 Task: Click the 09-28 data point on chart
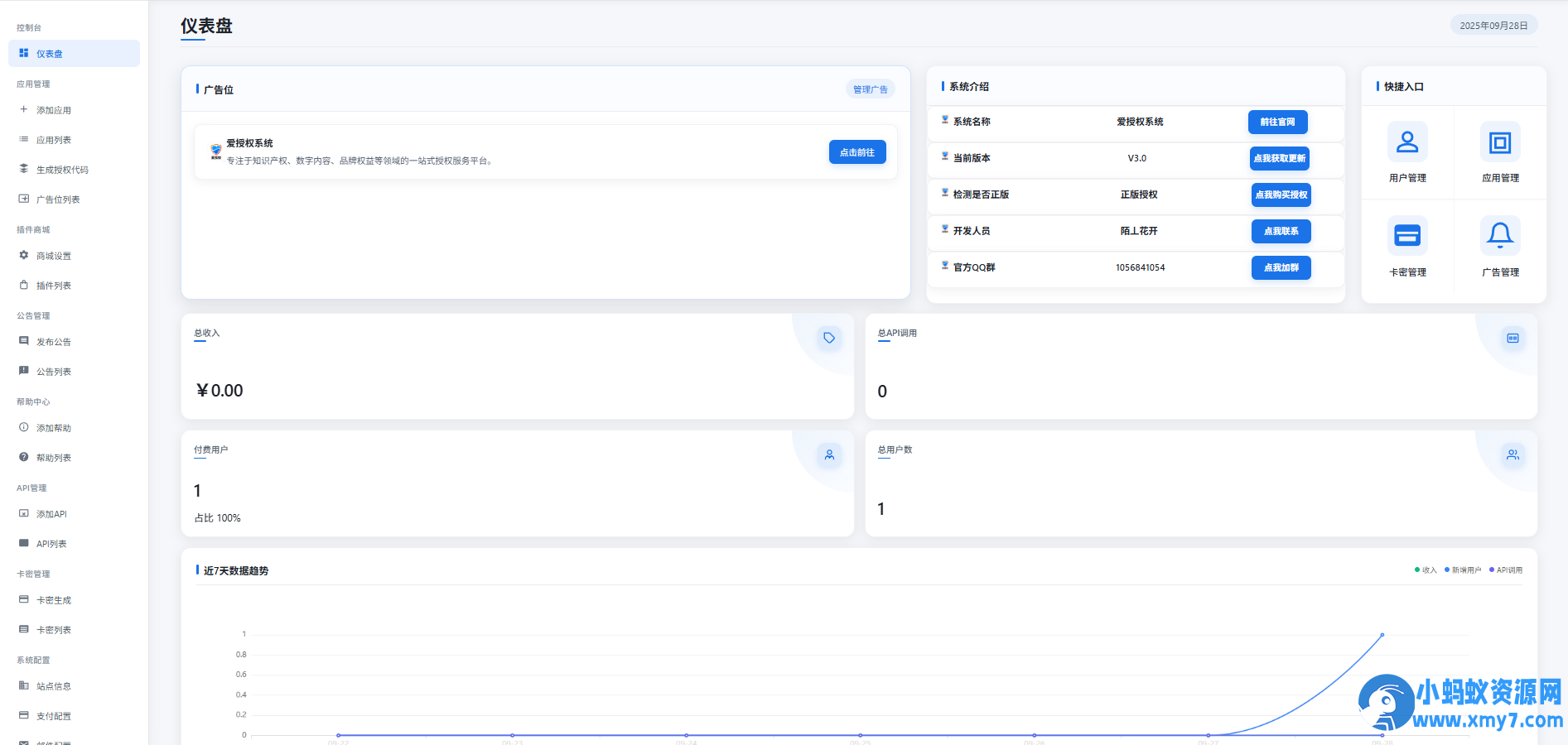(1382, 635)
